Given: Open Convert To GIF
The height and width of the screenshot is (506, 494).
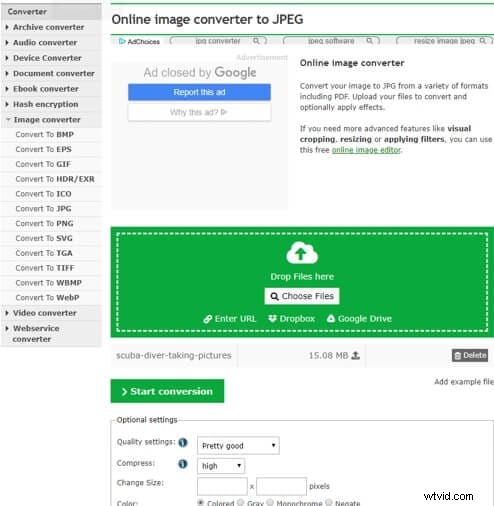Looking at the screenshot, I should click(x=43, y=164).
